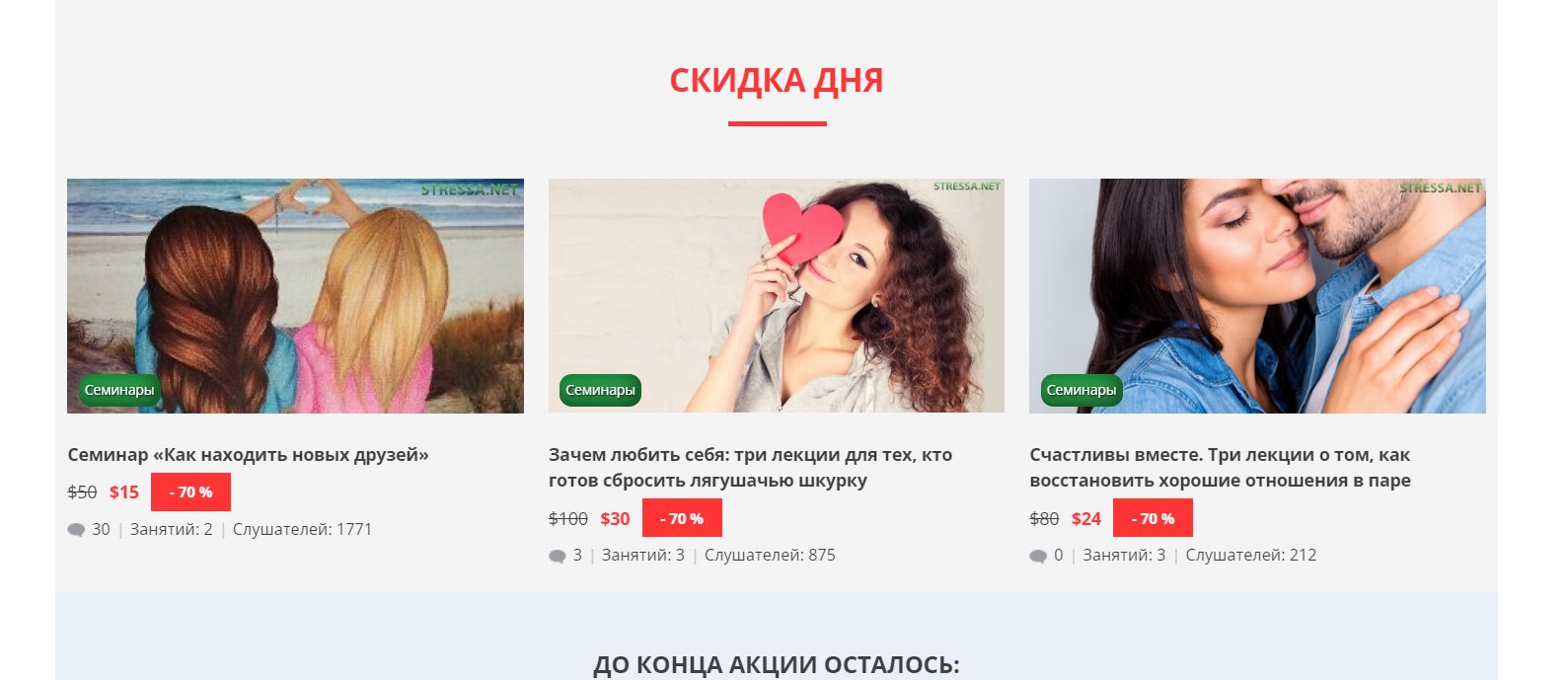Click Семинары tag on couple lecture image
This screenshot has width=1568, height=680.
(x=1082, y=390)
